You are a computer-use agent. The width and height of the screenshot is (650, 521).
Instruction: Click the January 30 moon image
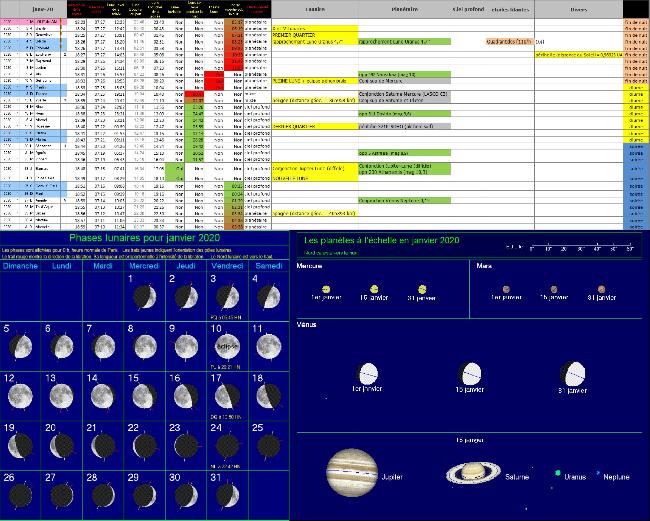coord(186,496)
